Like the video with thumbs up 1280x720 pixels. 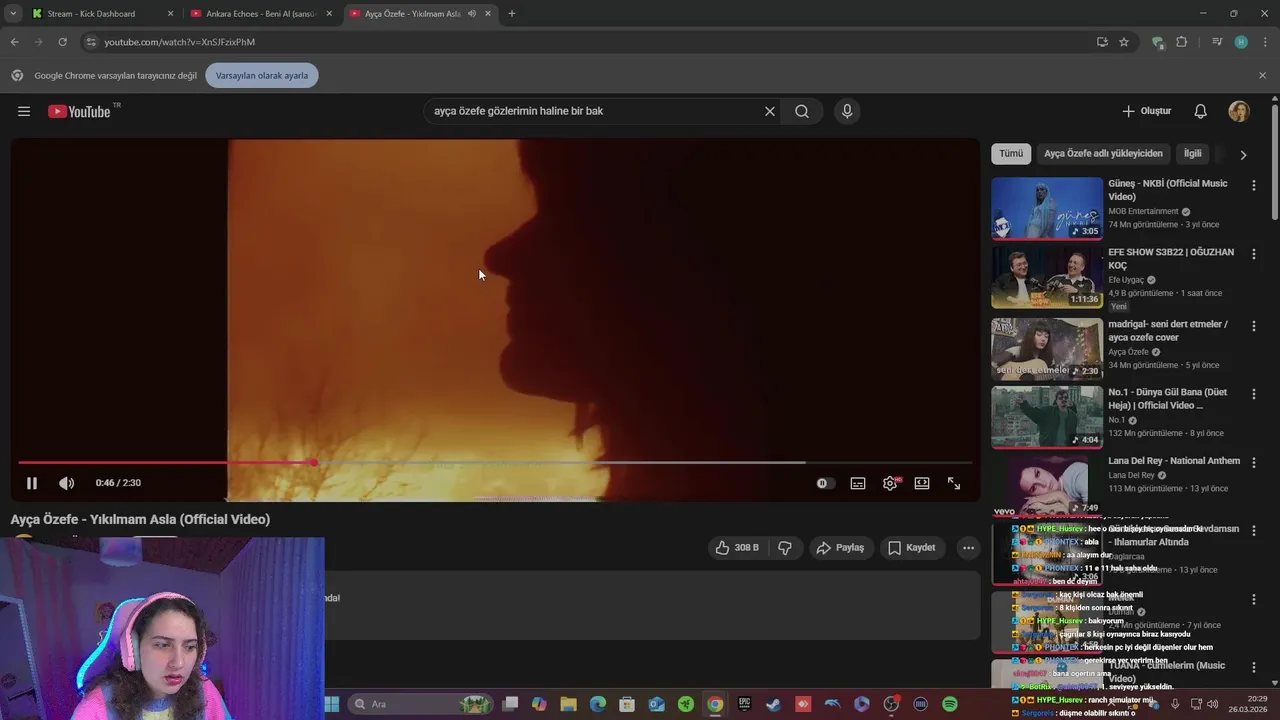pyautogui.click(x=737, y=548)
